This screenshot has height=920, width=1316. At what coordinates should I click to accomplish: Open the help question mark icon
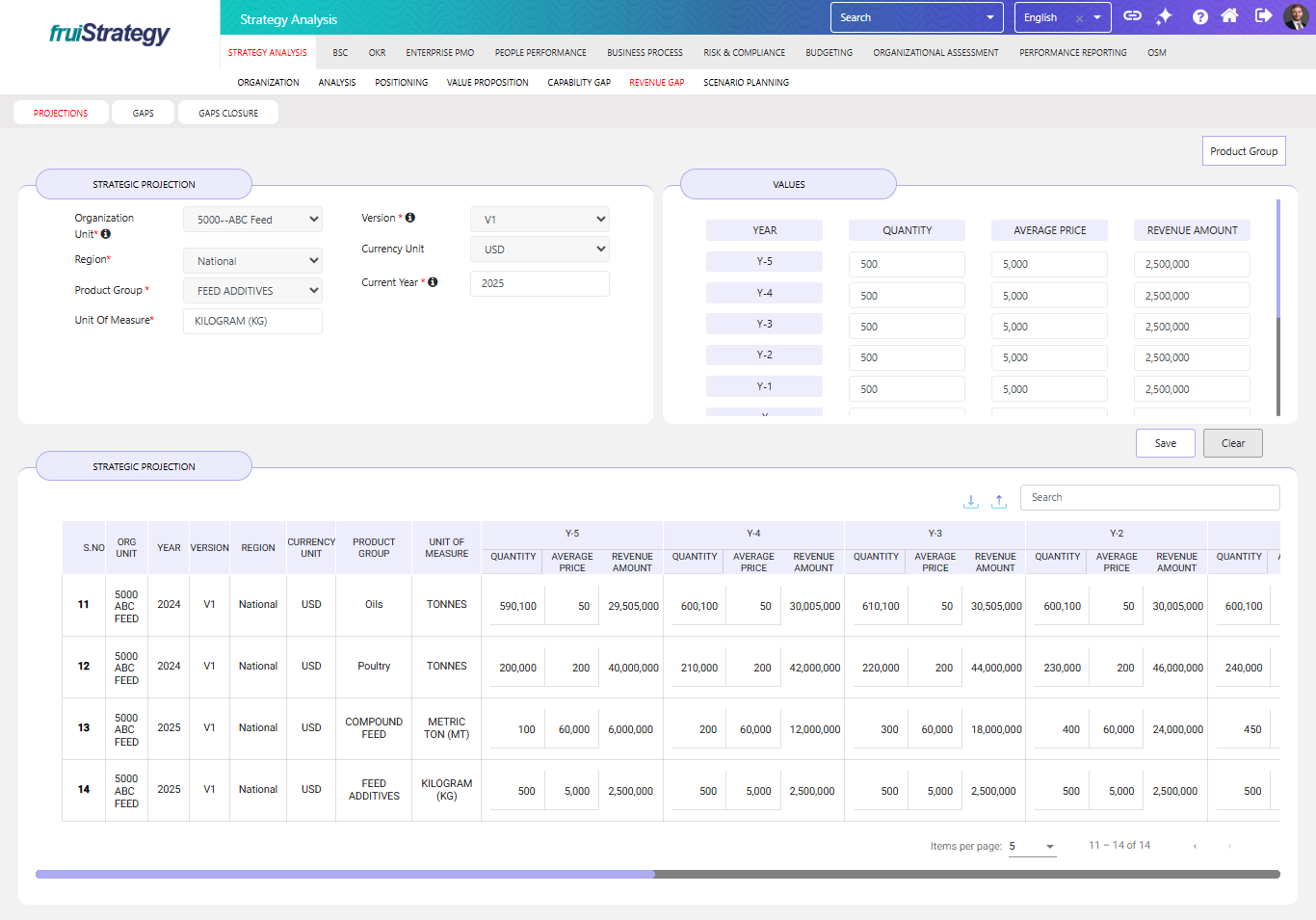tap(1199, 16)
